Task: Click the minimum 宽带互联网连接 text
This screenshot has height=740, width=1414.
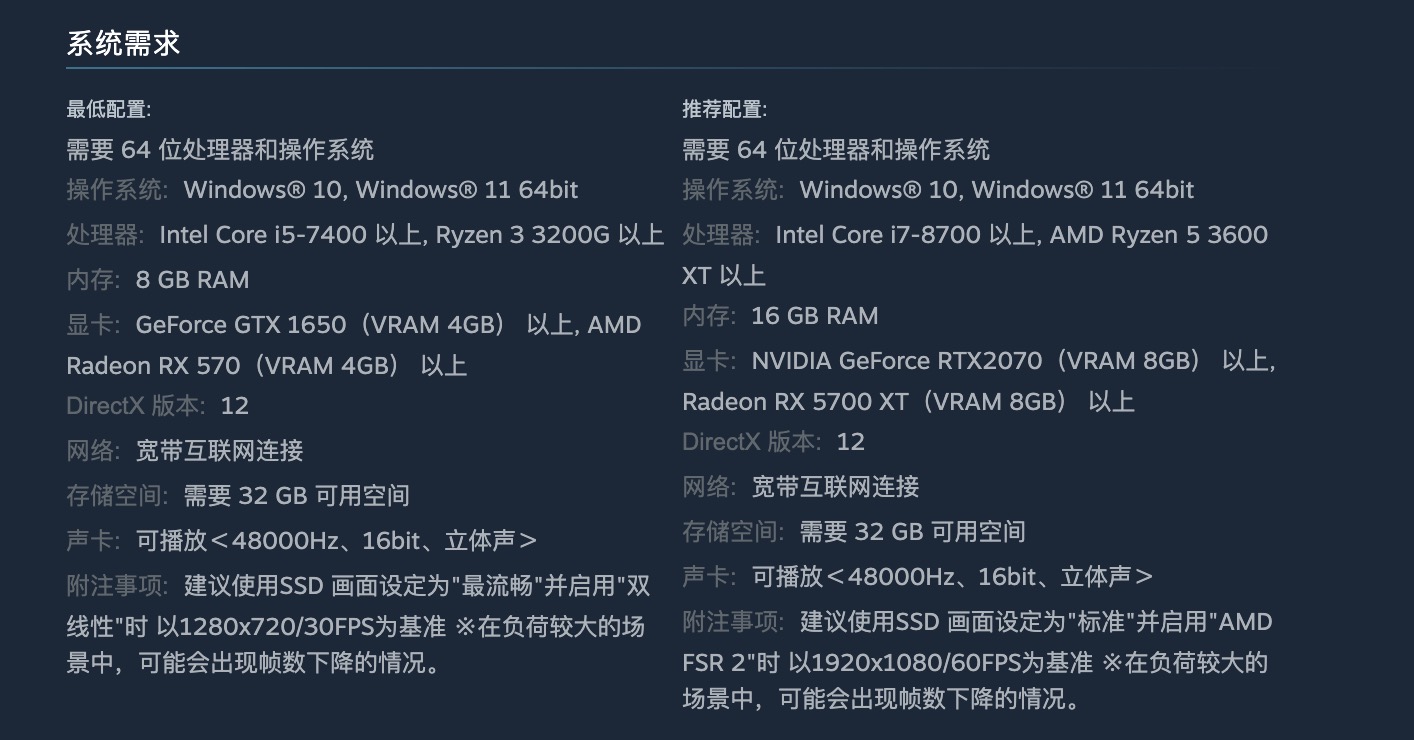Action: click(x=219, y=451)
